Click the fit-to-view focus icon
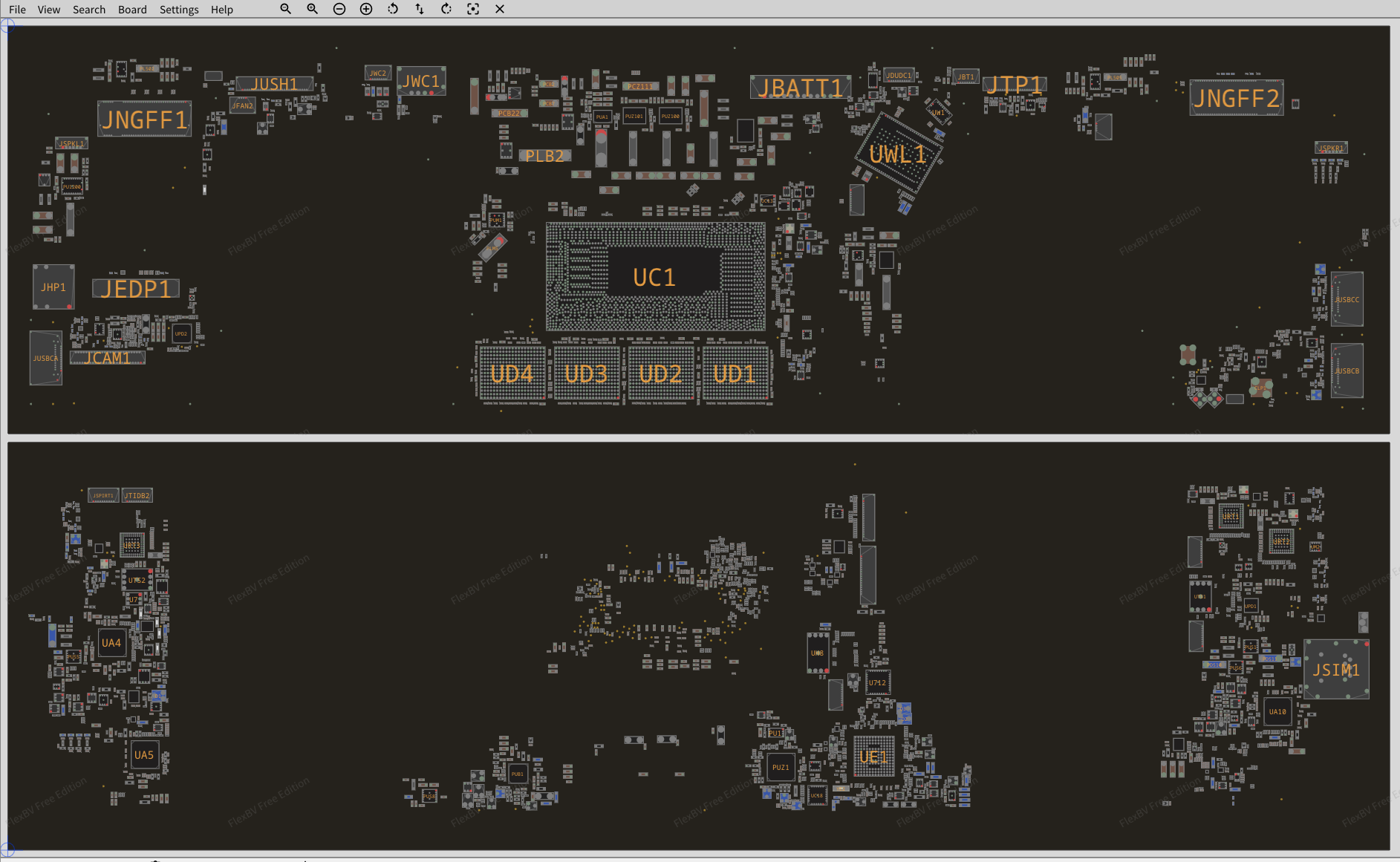 pyautogui.click(x=473, y=9)
